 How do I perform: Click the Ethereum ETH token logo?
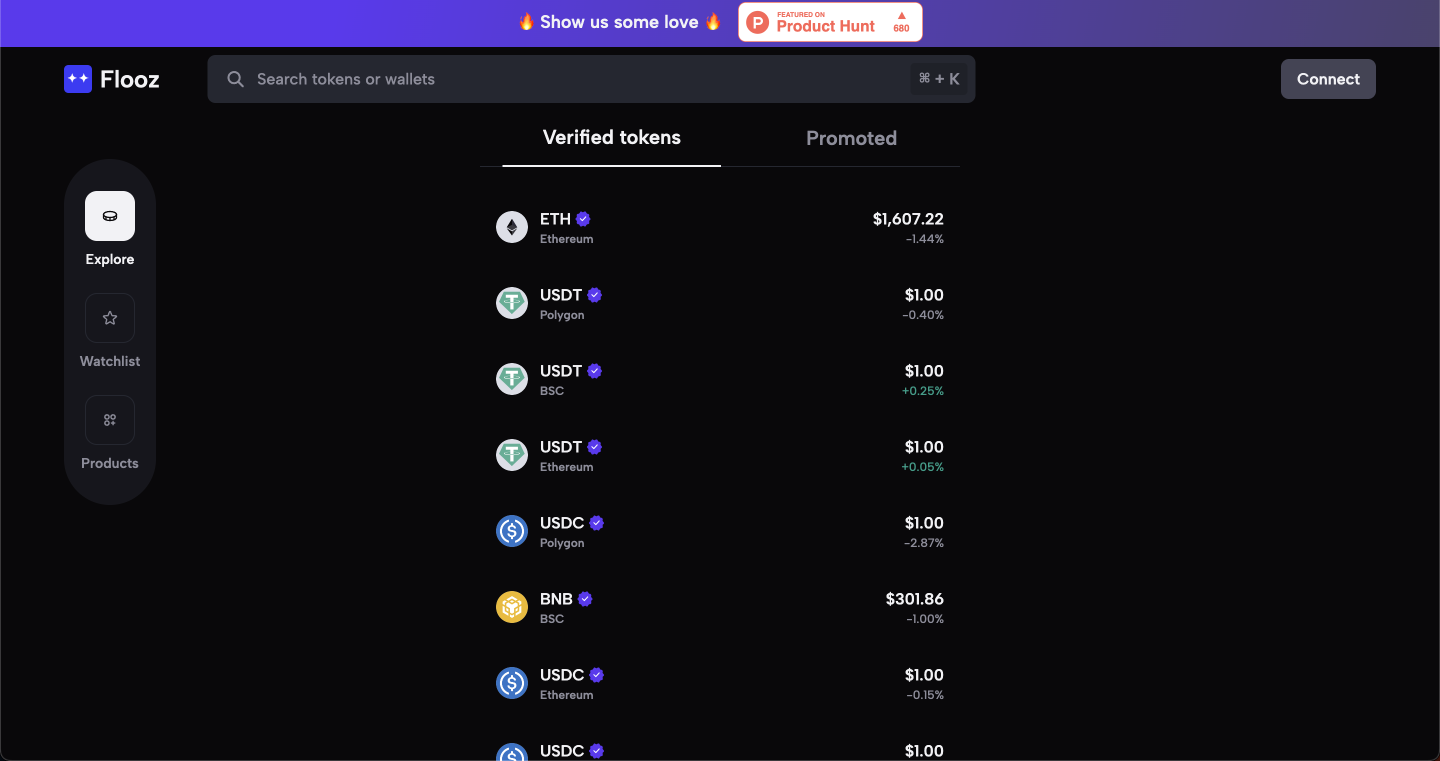pos(512,227)
